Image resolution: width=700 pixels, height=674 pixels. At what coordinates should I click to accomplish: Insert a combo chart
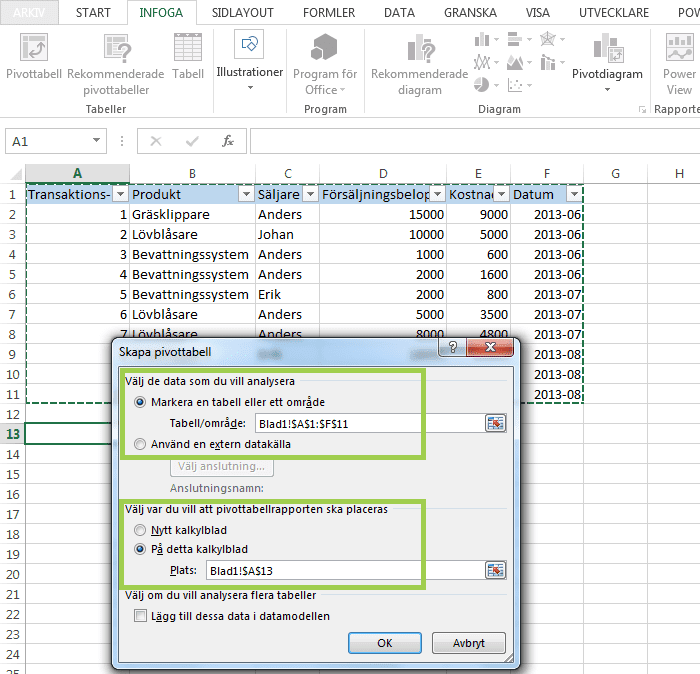point(548,62)
